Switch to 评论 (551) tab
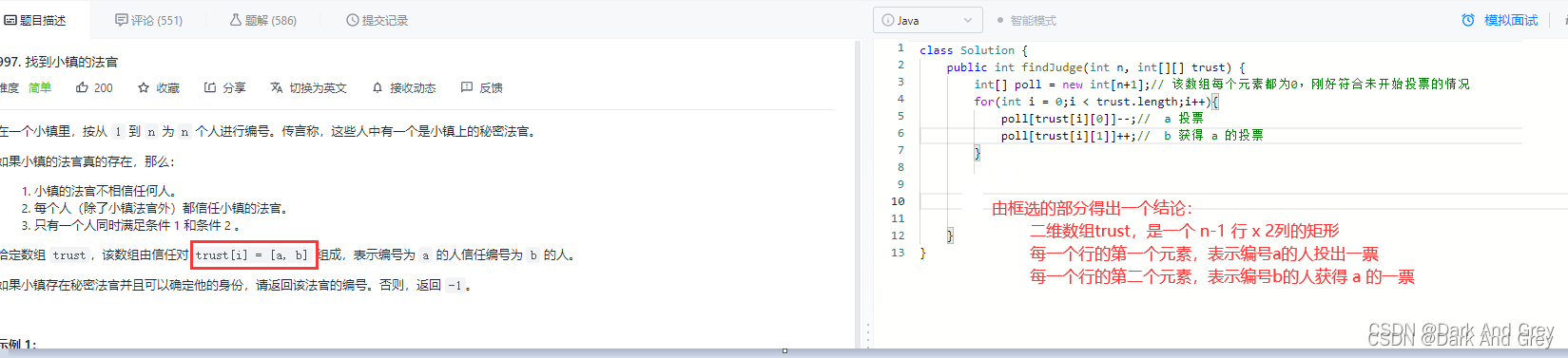Viewport: 1568px width, 358px height. coord(148,20)
